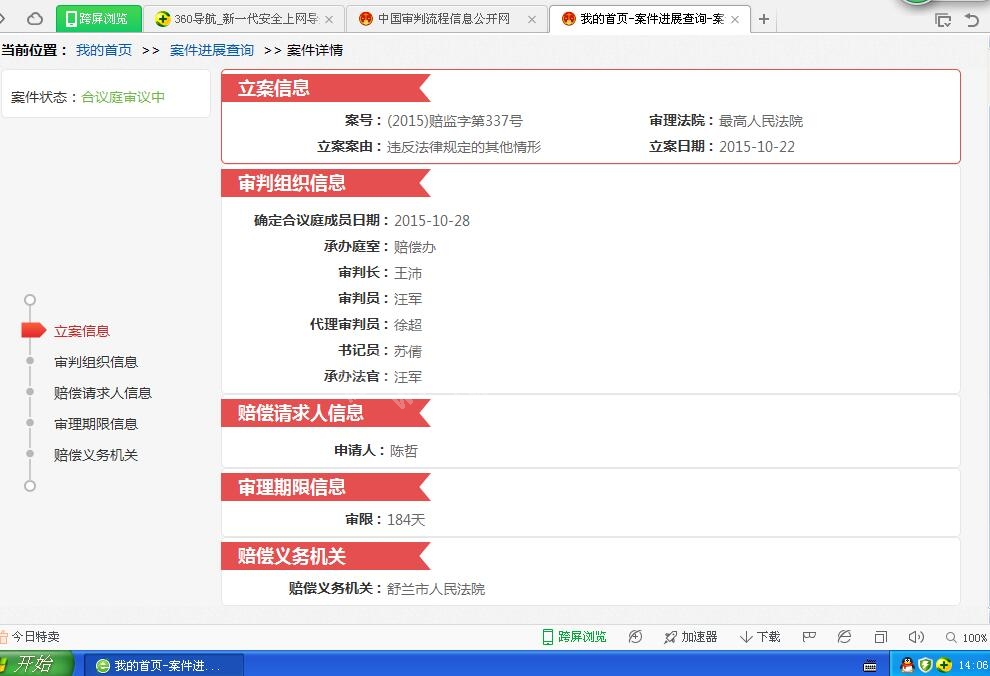Image resolution: width=990 pixels, height=676 pixels.
Task: Select acting judge name 徐超
Action: pyautogui.click(x=408, y=324)
